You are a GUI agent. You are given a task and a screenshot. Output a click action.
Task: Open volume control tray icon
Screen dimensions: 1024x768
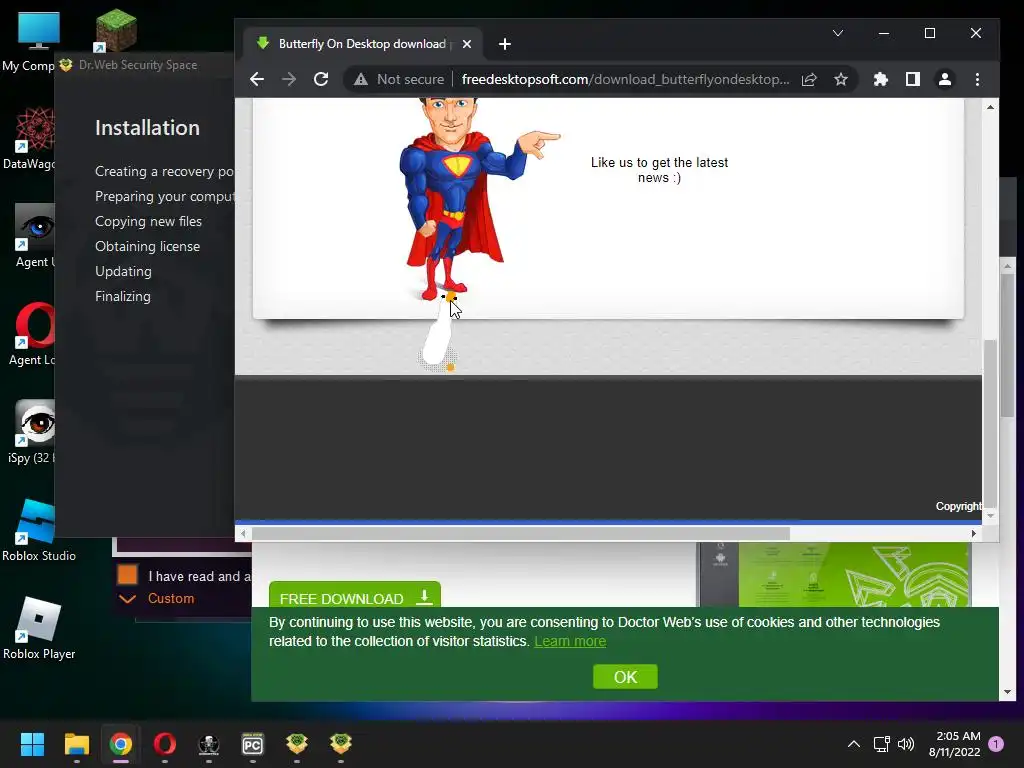click(x=906, y=744)
